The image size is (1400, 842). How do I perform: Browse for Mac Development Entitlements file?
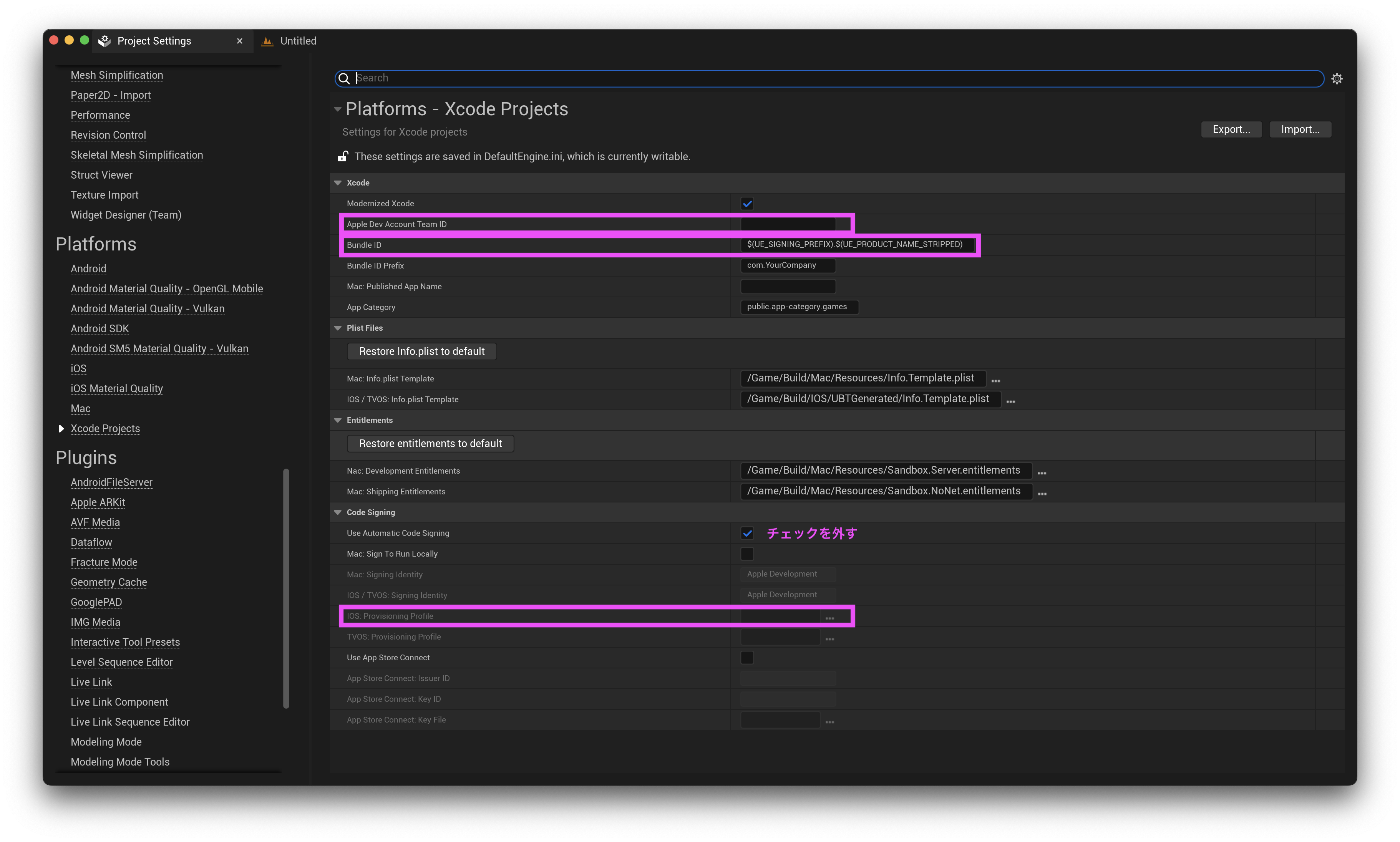point(1042,472)
